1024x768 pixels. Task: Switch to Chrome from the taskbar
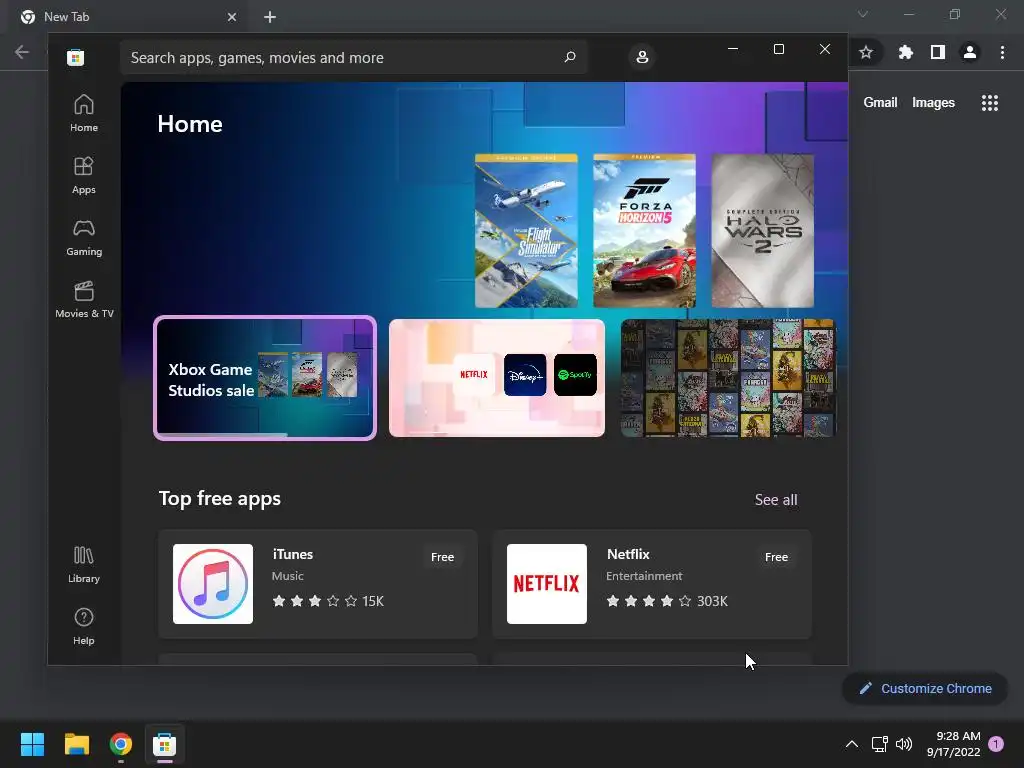tap(121, 744)
